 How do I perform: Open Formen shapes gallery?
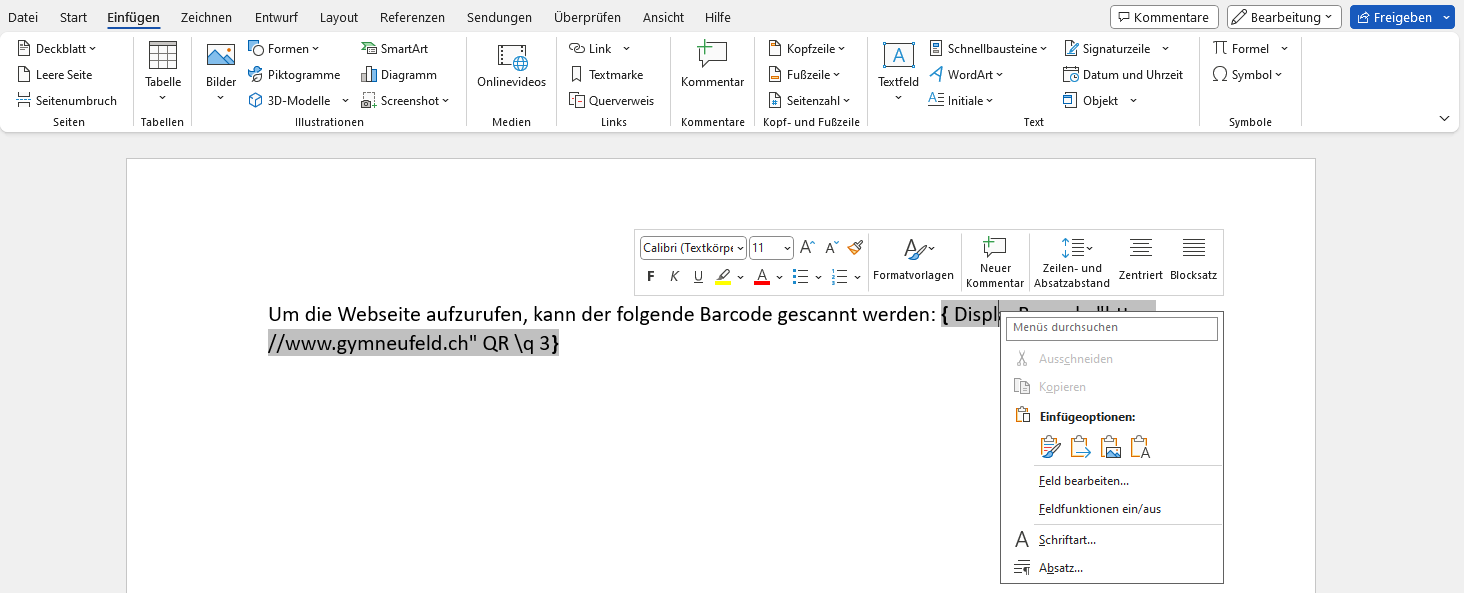coord(284,48)
